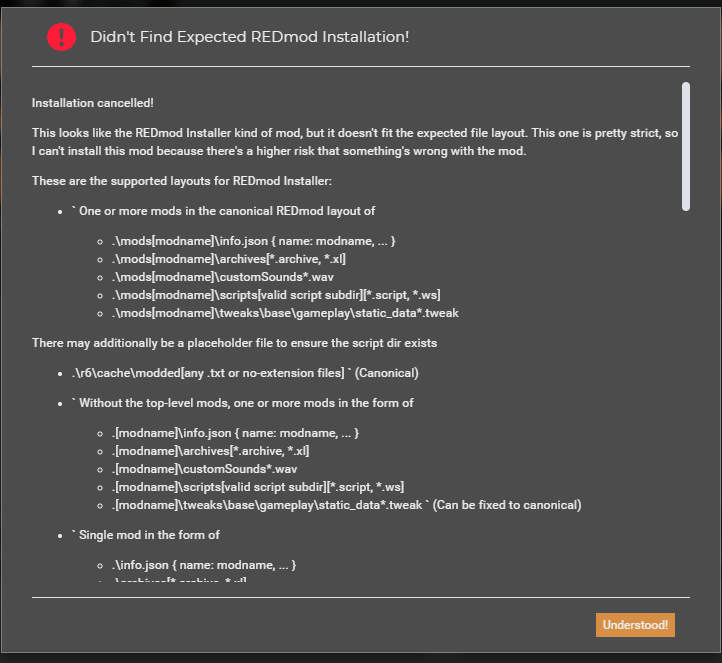The width and height of the screenshot is (722, 663).
Task: Click the dialog's vertical scrollbar thumb
Action: [x=686, y=146]
